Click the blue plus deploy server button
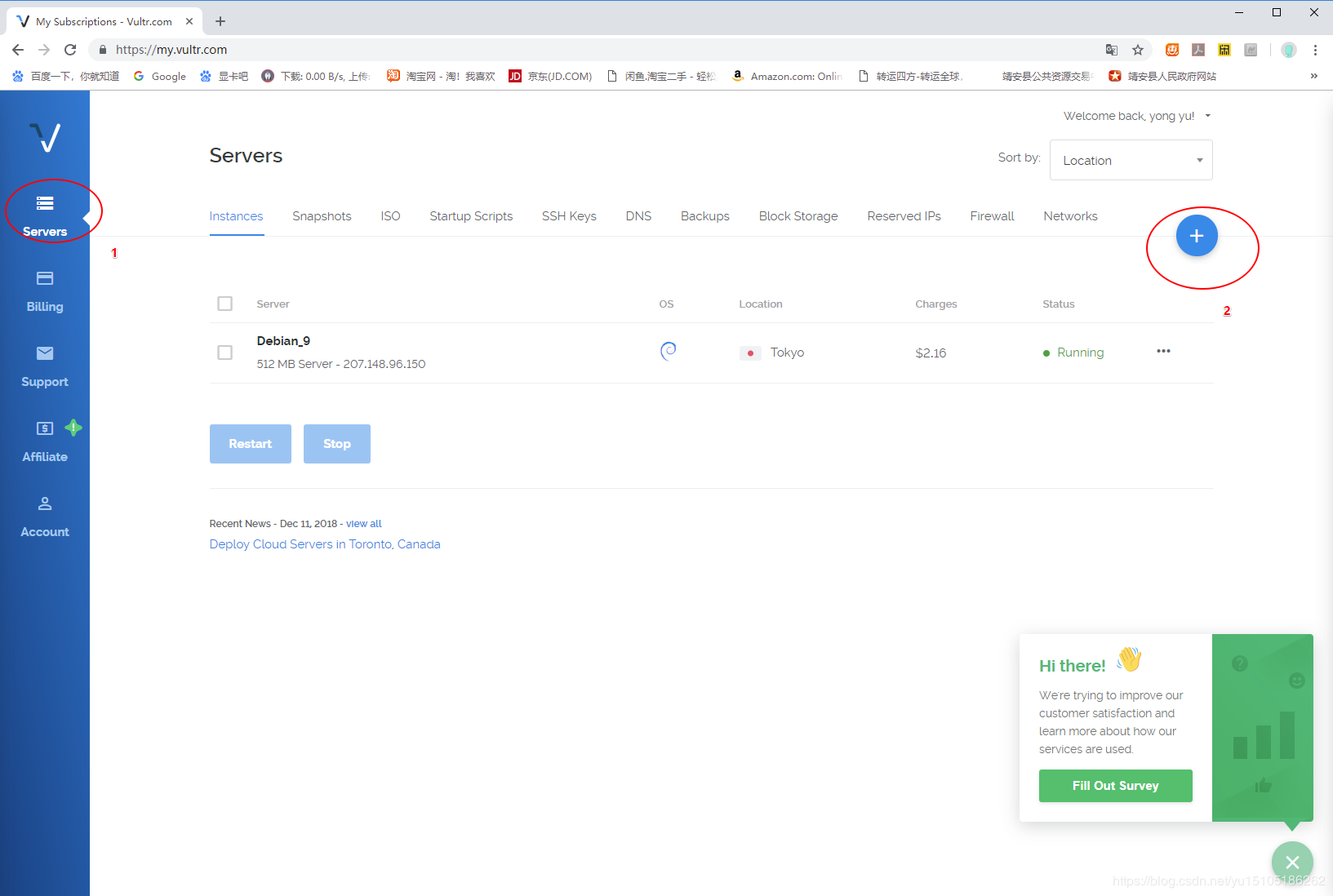1333x896 pixels. [1196, 236]
